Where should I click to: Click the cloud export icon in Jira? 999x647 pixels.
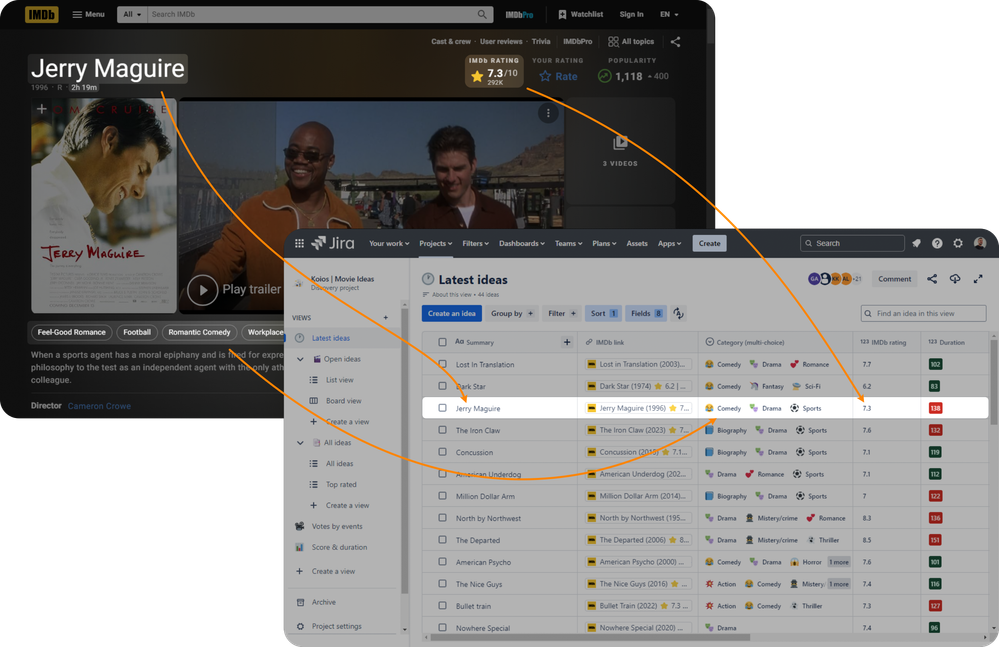pos(955,279)
